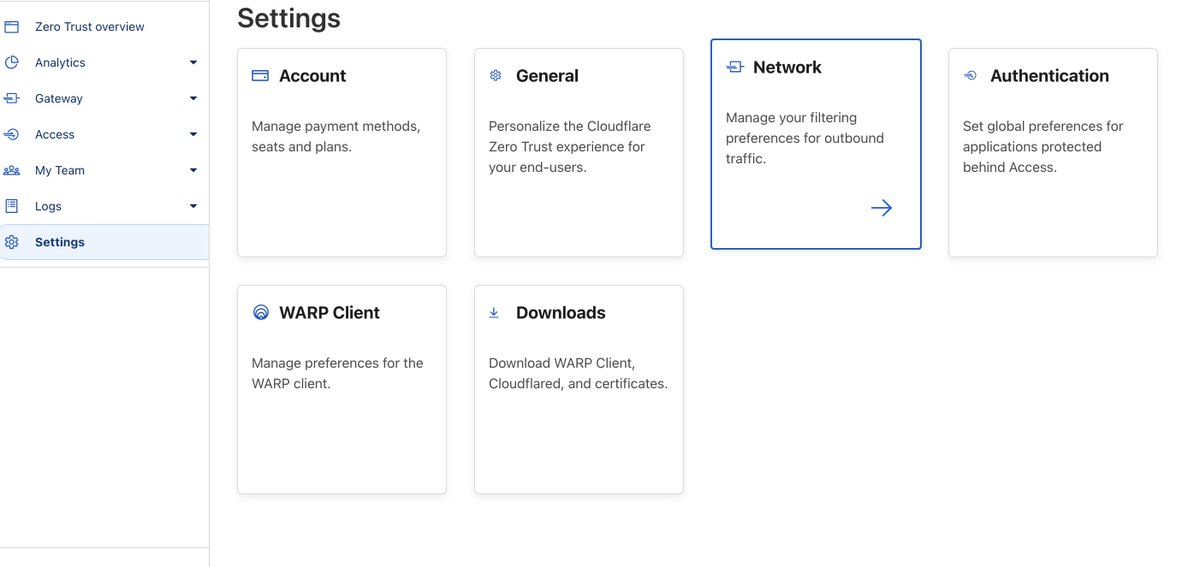Screen dimensions: 1200x567
Task: Click the Settings page heading
Action: point(289,18)
